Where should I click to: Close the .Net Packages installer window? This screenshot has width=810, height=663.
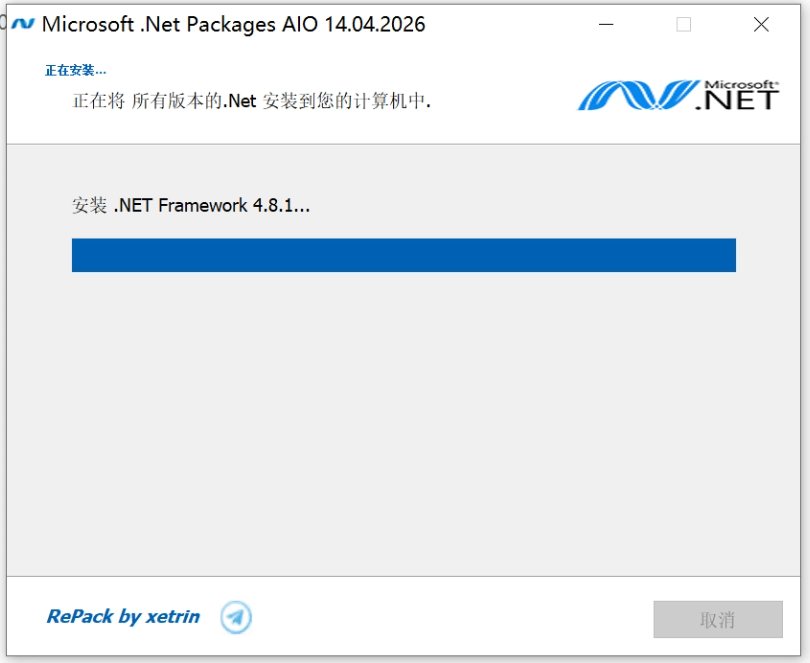761,25
